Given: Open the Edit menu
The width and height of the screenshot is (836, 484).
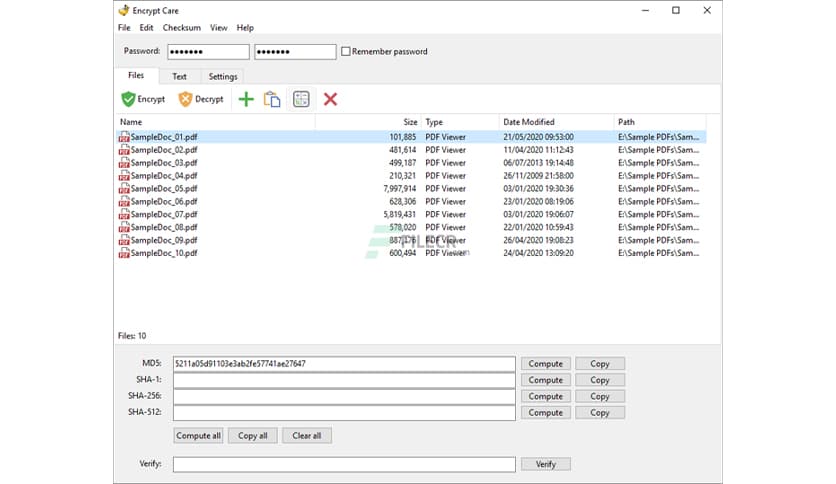Looking at the screenshot, I should tap(146, 28).
